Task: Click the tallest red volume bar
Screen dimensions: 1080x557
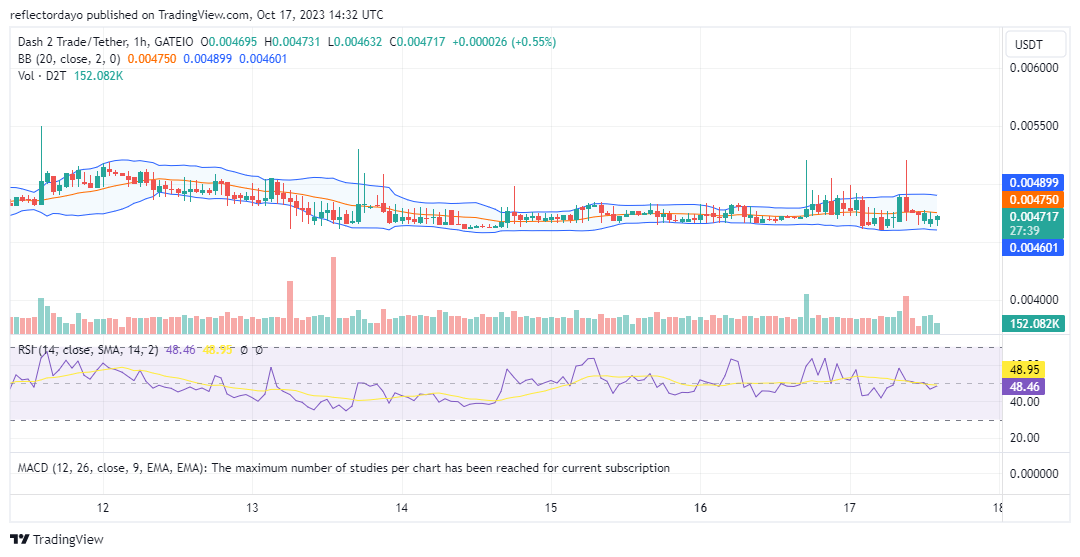Action: click(x=333, y=295)
